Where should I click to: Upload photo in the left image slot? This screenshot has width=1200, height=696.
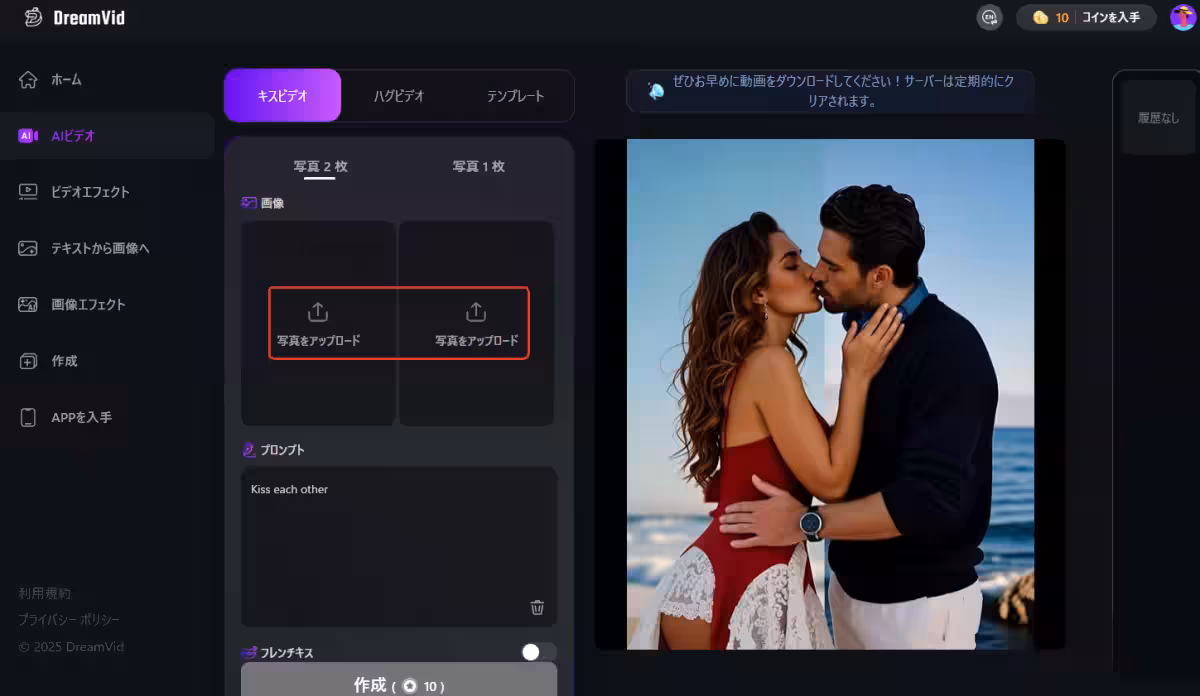318,323
